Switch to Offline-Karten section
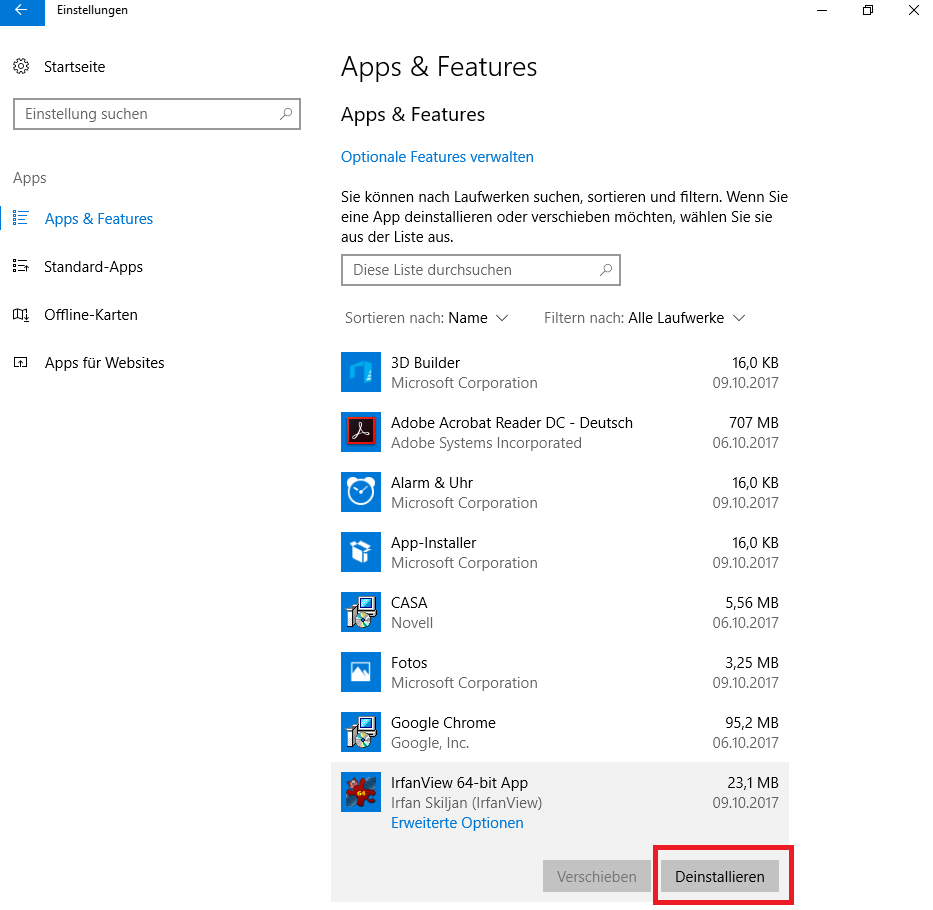 pyautogui.click(x=90, y=315)
